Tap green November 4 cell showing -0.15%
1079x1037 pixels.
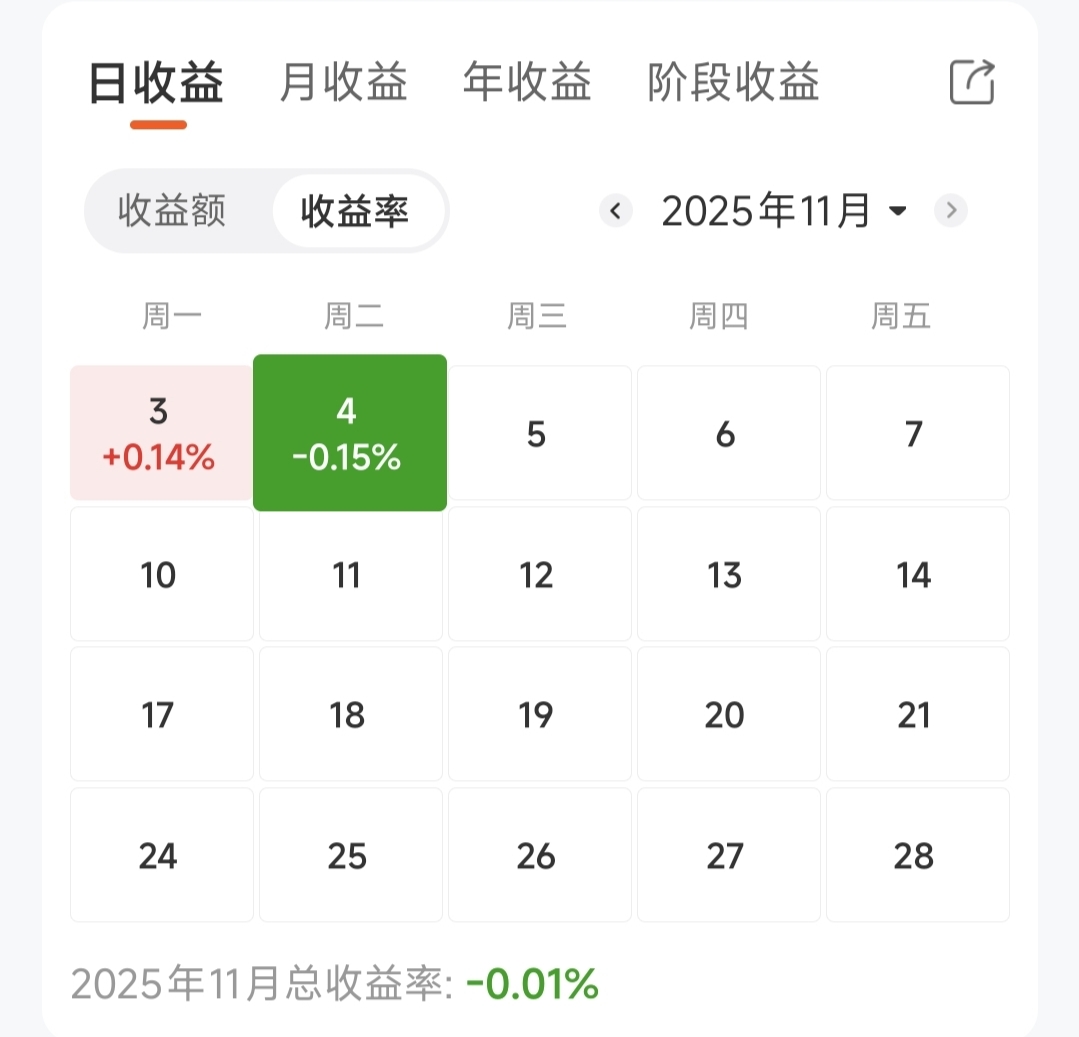pos(349,433)
